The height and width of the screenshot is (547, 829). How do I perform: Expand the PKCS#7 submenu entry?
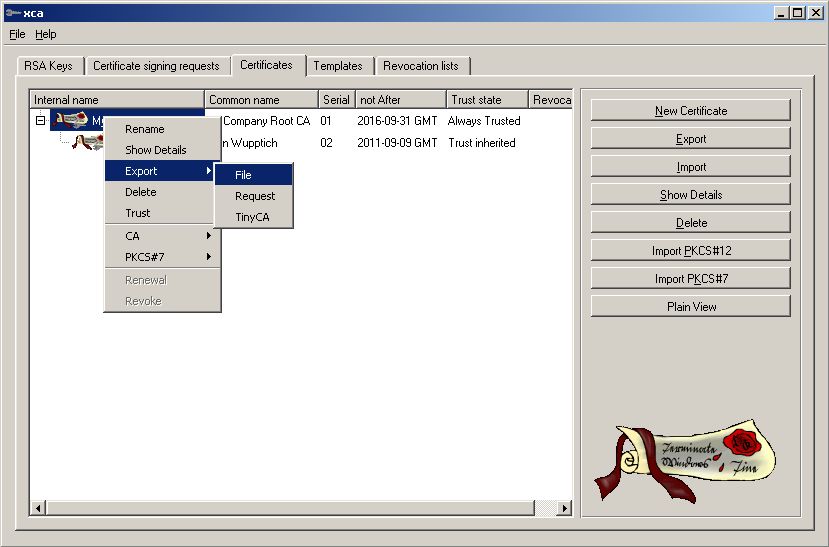(162, 257)
